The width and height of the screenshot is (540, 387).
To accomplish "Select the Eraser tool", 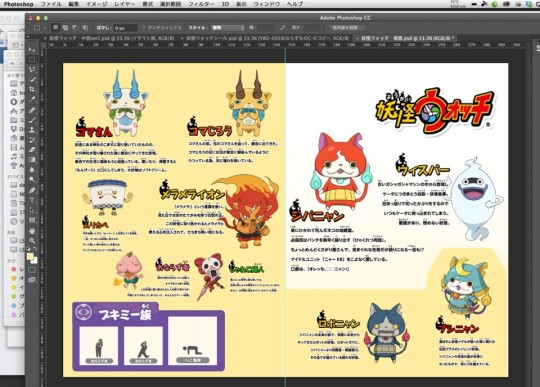I will [x=32, y=150].
